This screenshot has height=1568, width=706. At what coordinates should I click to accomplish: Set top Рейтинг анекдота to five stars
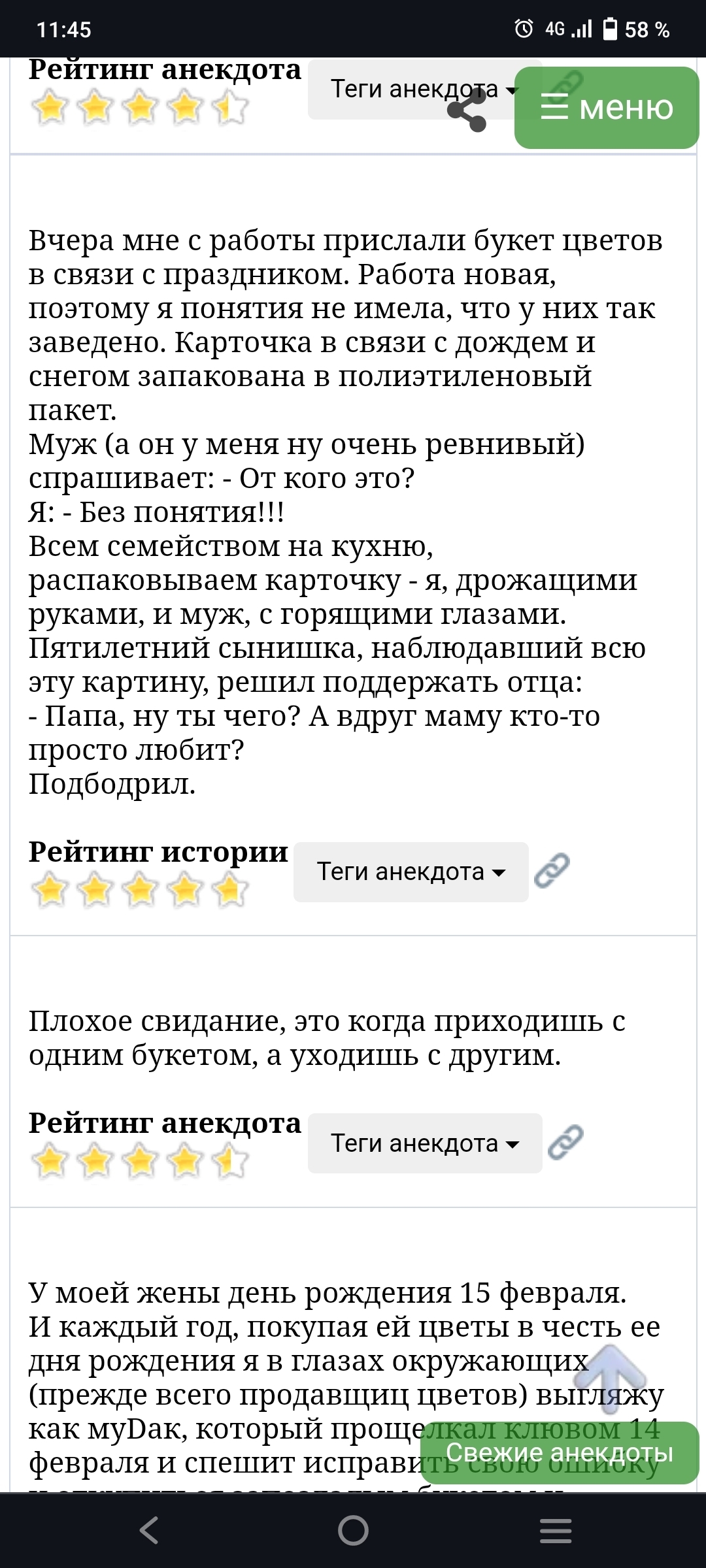(x=231, y=108)
